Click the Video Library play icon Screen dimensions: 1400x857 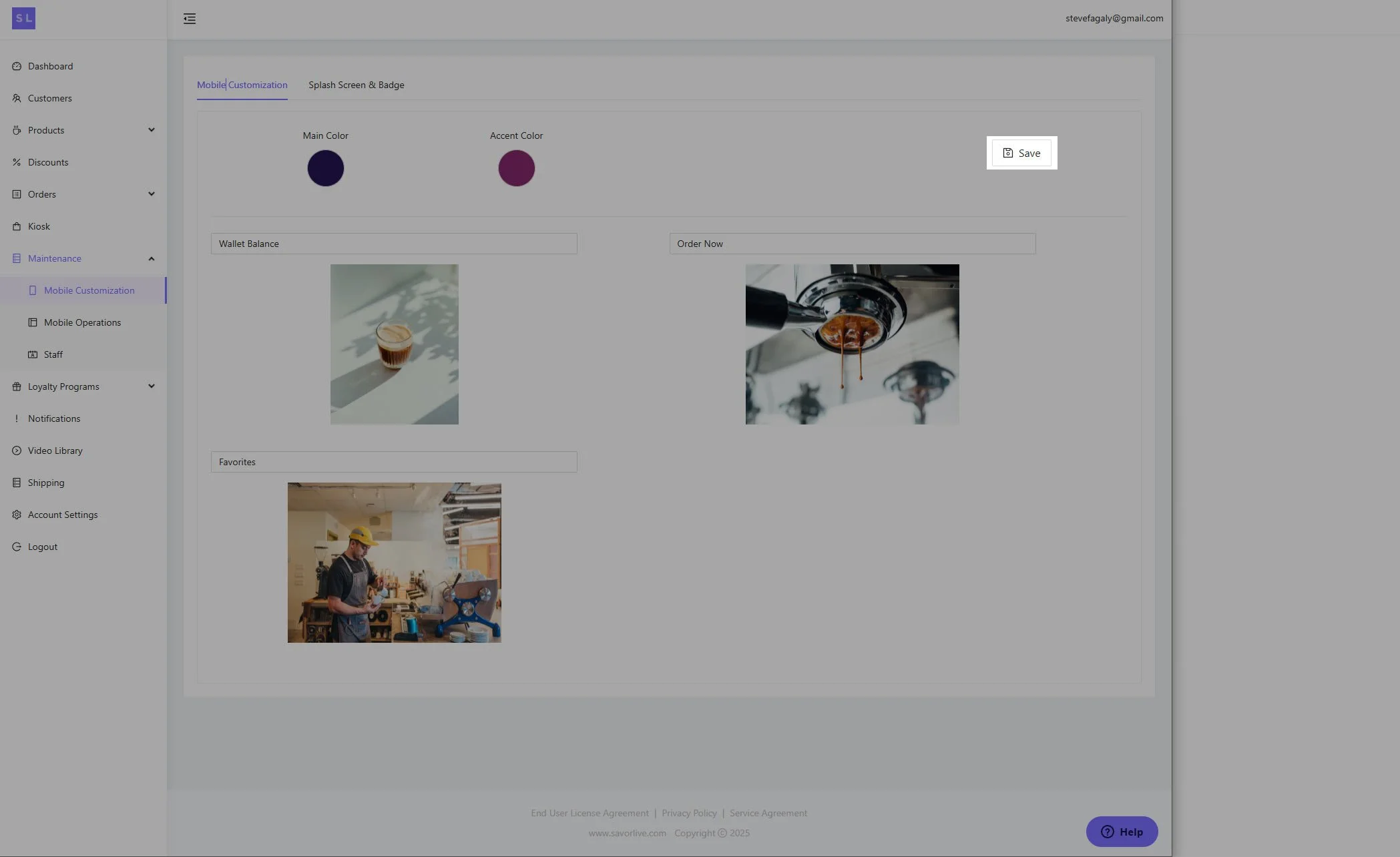pyautogui.click(x=17, y=451)
